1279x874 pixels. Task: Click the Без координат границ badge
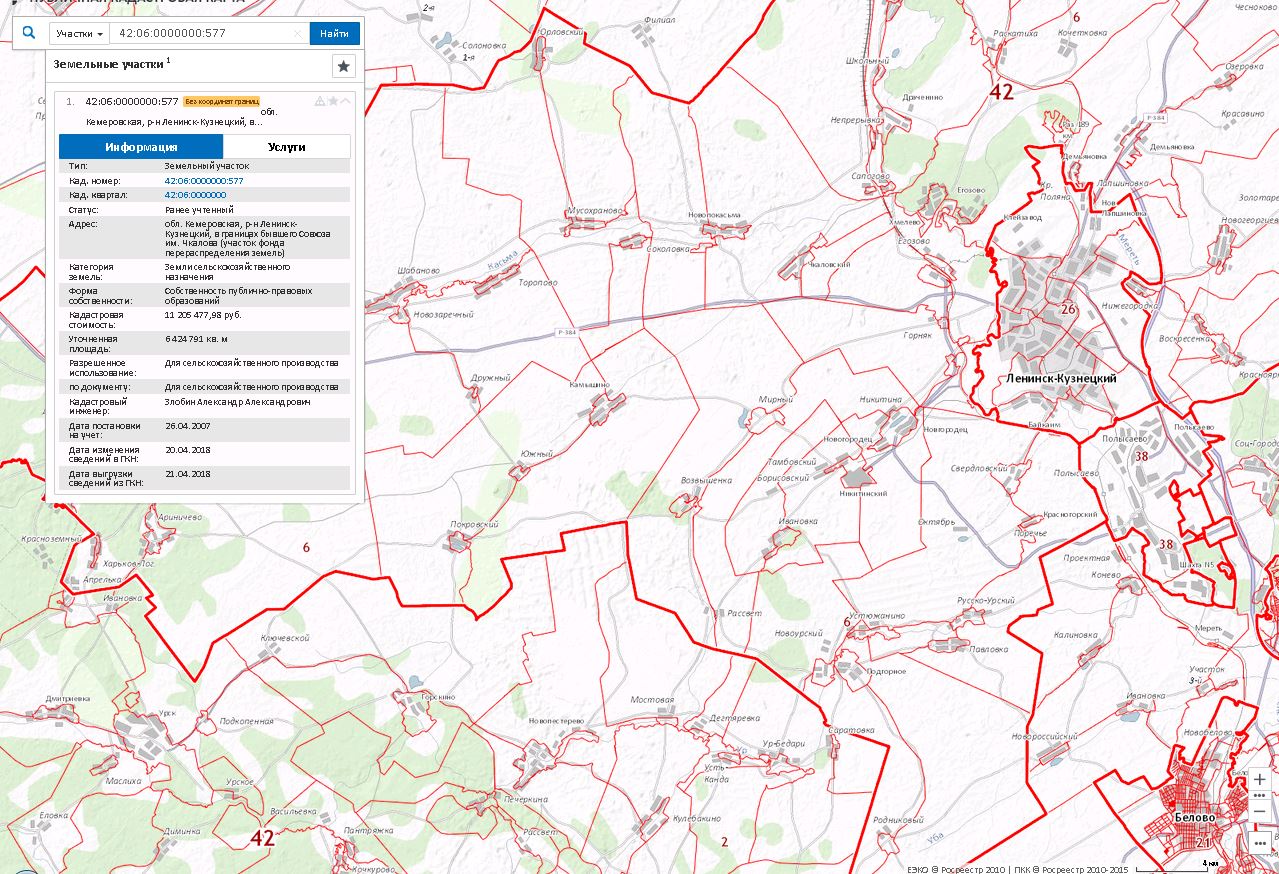click(221, 101)
